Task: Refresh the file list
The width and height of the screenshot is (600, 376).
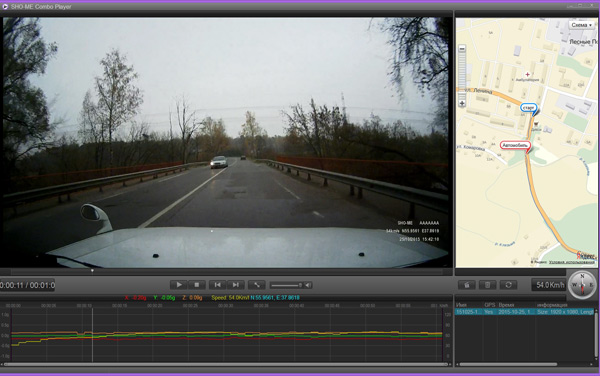Action: pos(508,285)
